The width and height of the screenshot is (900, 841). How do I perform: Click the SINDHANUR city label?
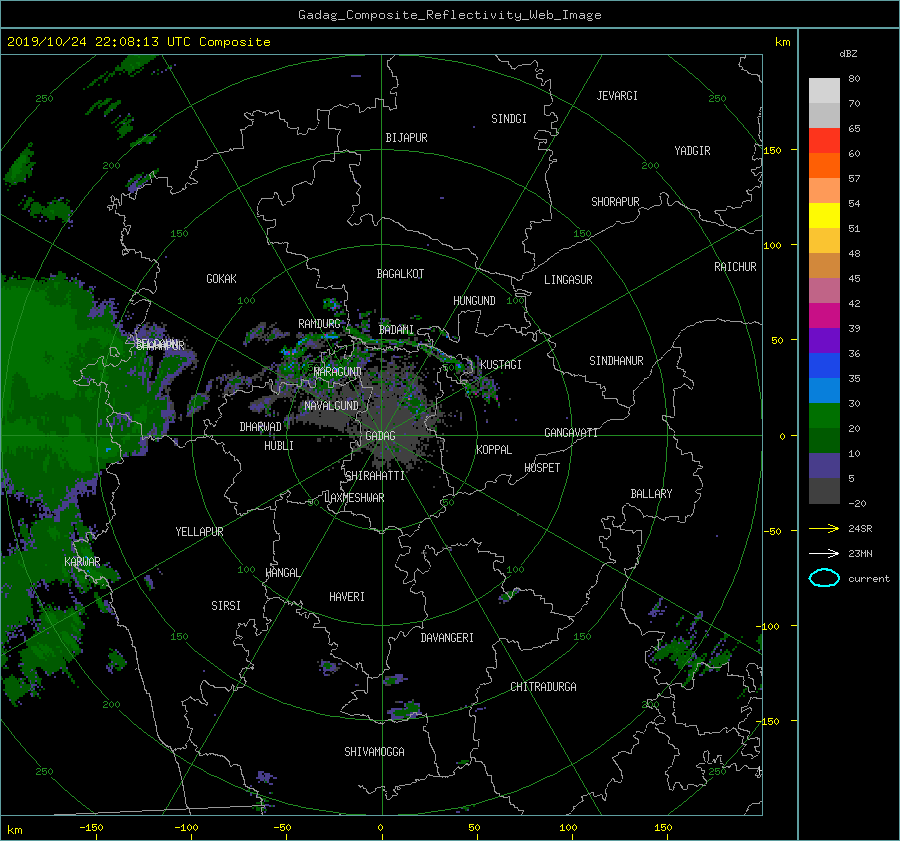pyautogui.click(x=616, y=361)
